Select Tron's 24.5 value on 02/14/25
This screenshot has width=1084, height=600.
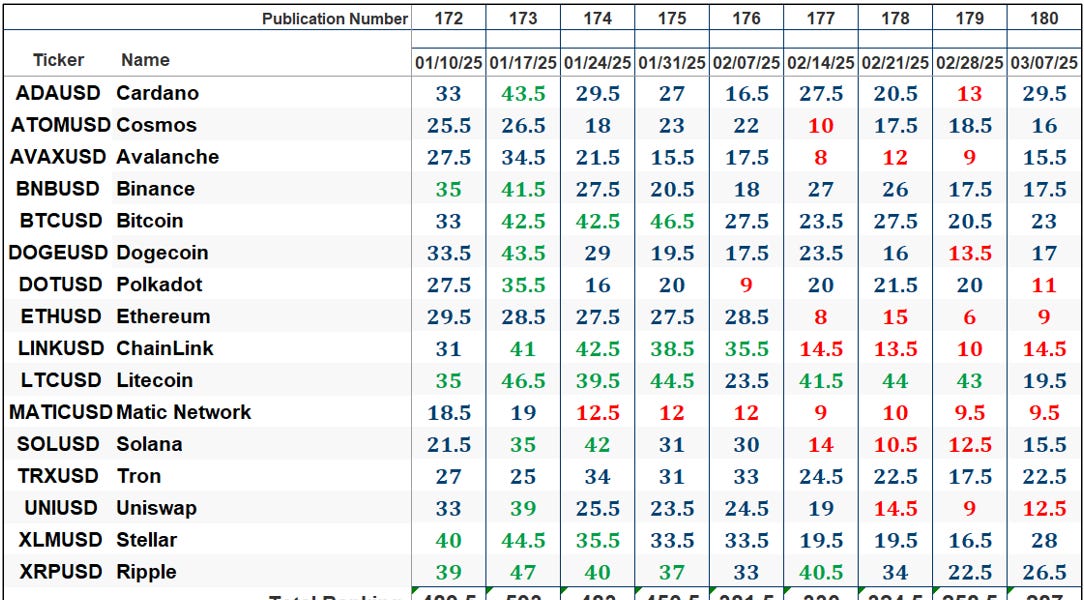point(821,476)
